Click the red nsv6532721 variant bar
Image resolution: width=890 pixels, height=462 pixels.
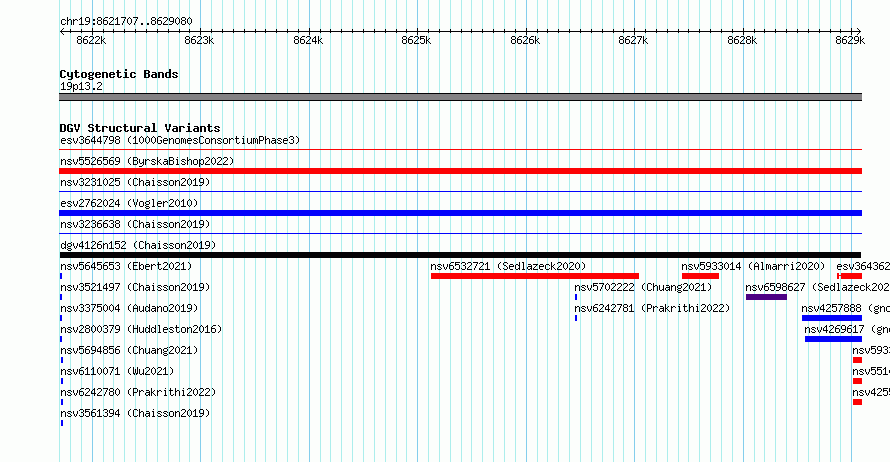coord(535,276)
